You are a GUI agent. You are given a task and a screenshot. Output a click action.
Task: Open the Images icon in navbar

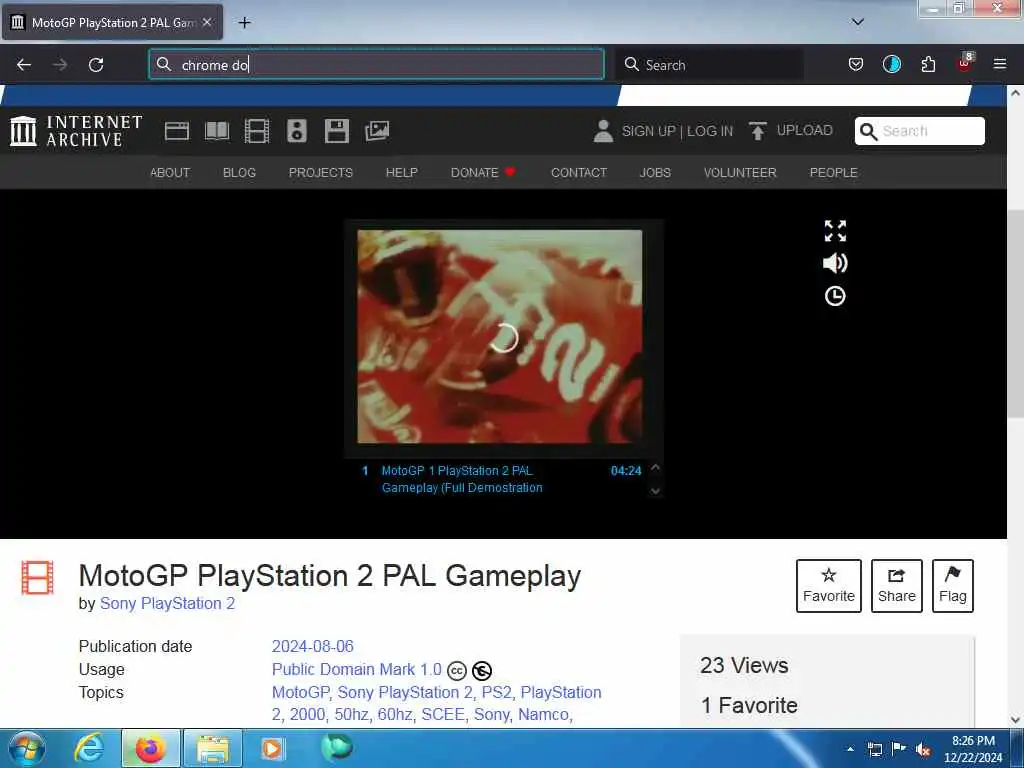[x=377, y=131]
